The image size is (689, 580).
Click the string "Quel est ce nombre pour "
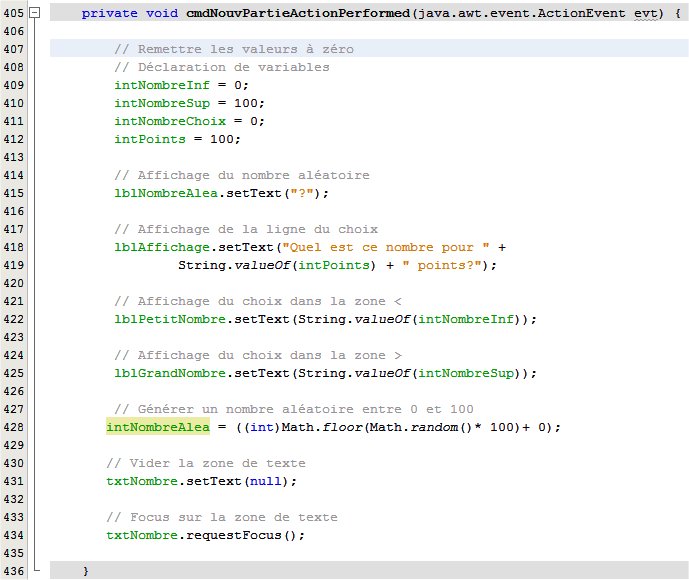(386, 247)
